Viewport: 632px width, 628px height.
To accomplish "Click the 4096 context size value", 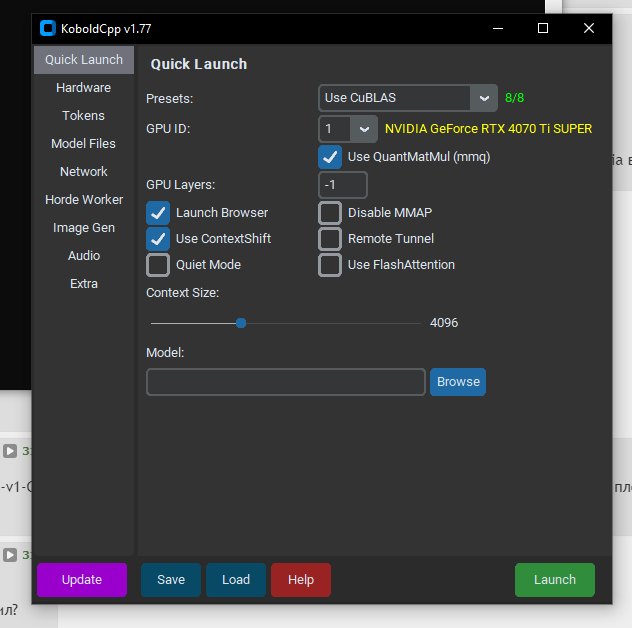I will (x=444, y=323).
